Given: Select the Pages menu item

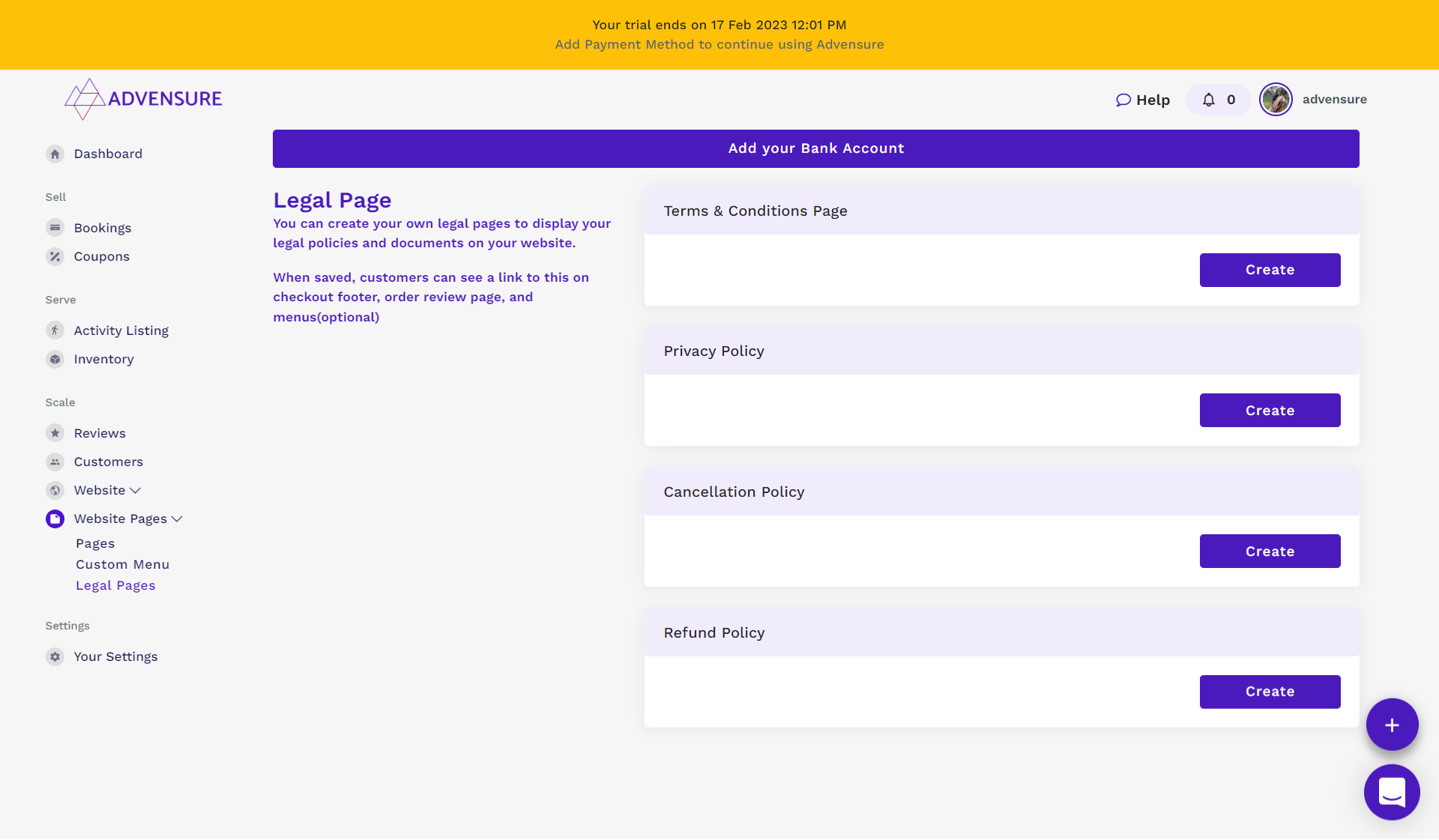Looking at the screenshot, I should (95, 543).
